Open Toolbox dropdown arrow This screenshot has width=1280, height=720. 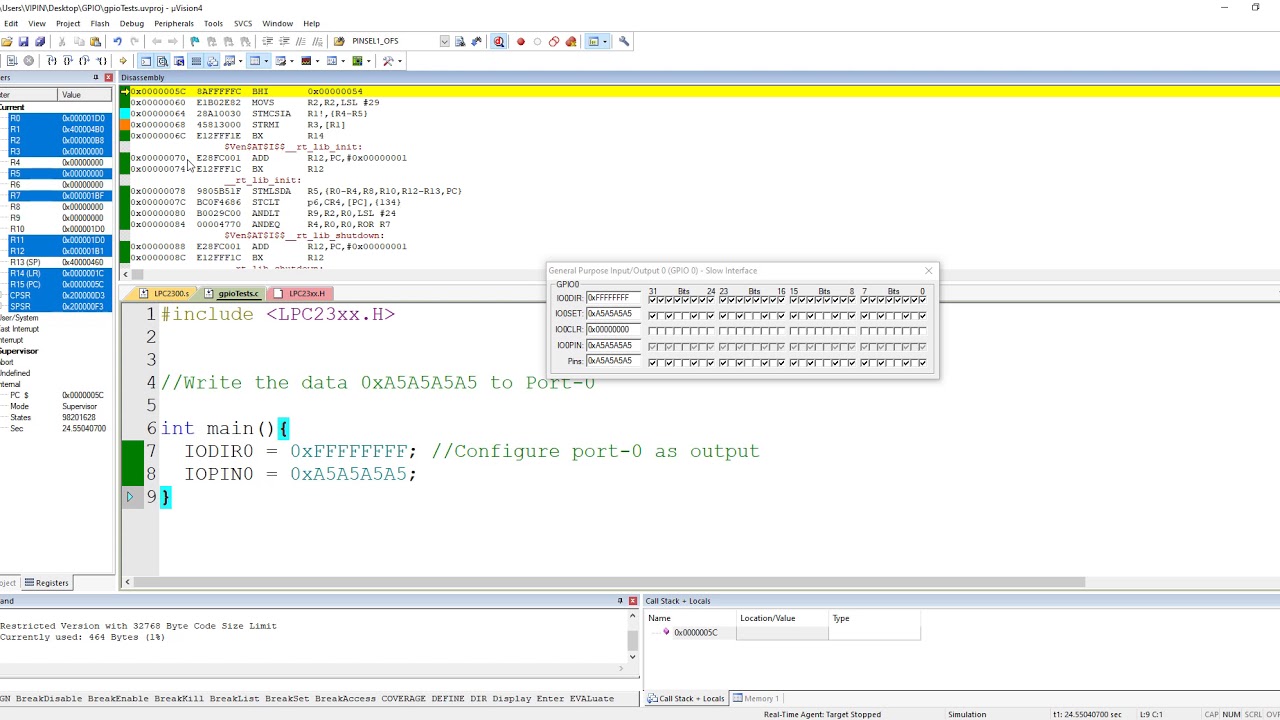pos(399,61)
